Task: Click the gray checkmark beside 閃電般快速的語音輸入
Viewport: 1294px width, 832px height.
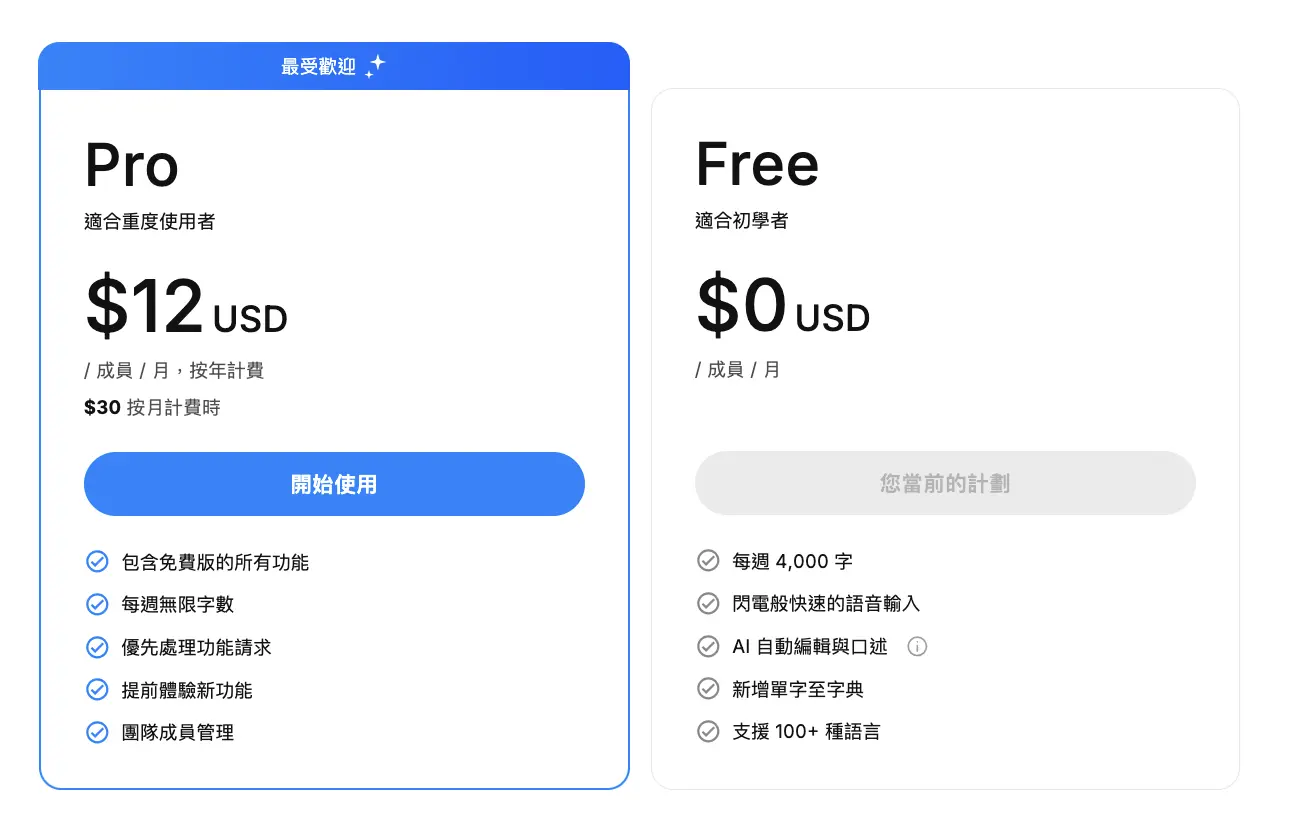Action: (x=708, y=603)
